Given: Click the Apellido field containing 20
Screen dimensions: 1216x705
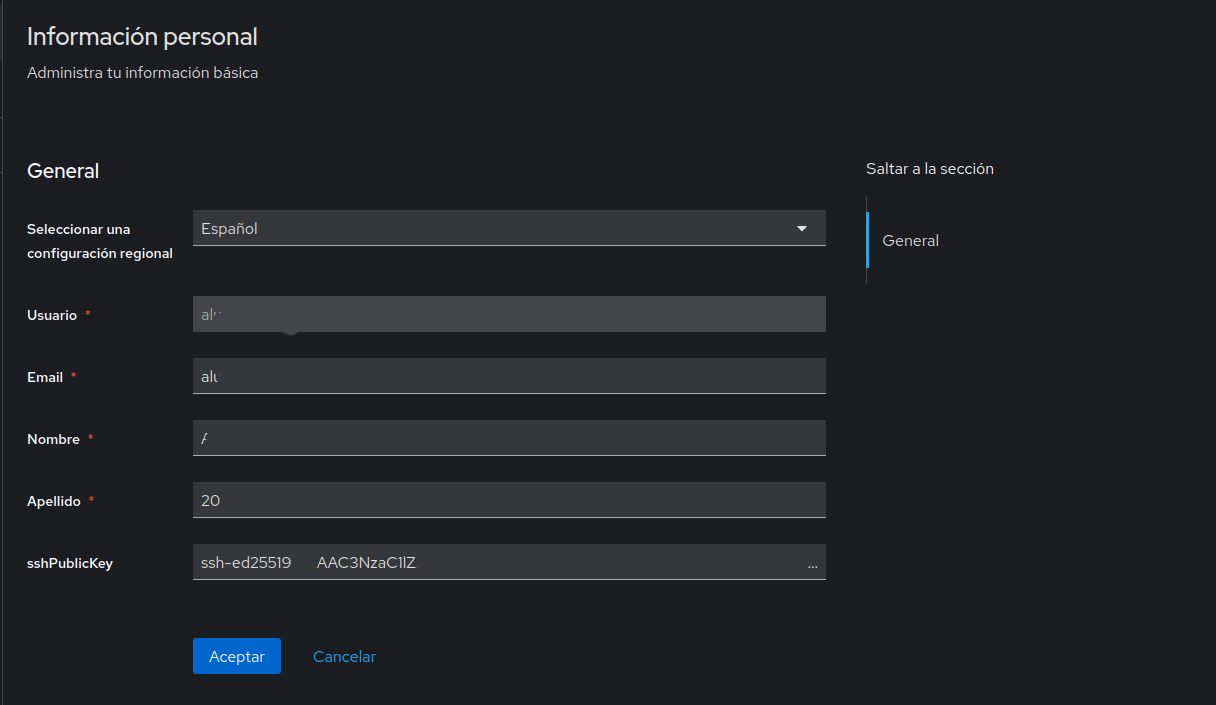Looking at the screenshot, I should (509, 500).
